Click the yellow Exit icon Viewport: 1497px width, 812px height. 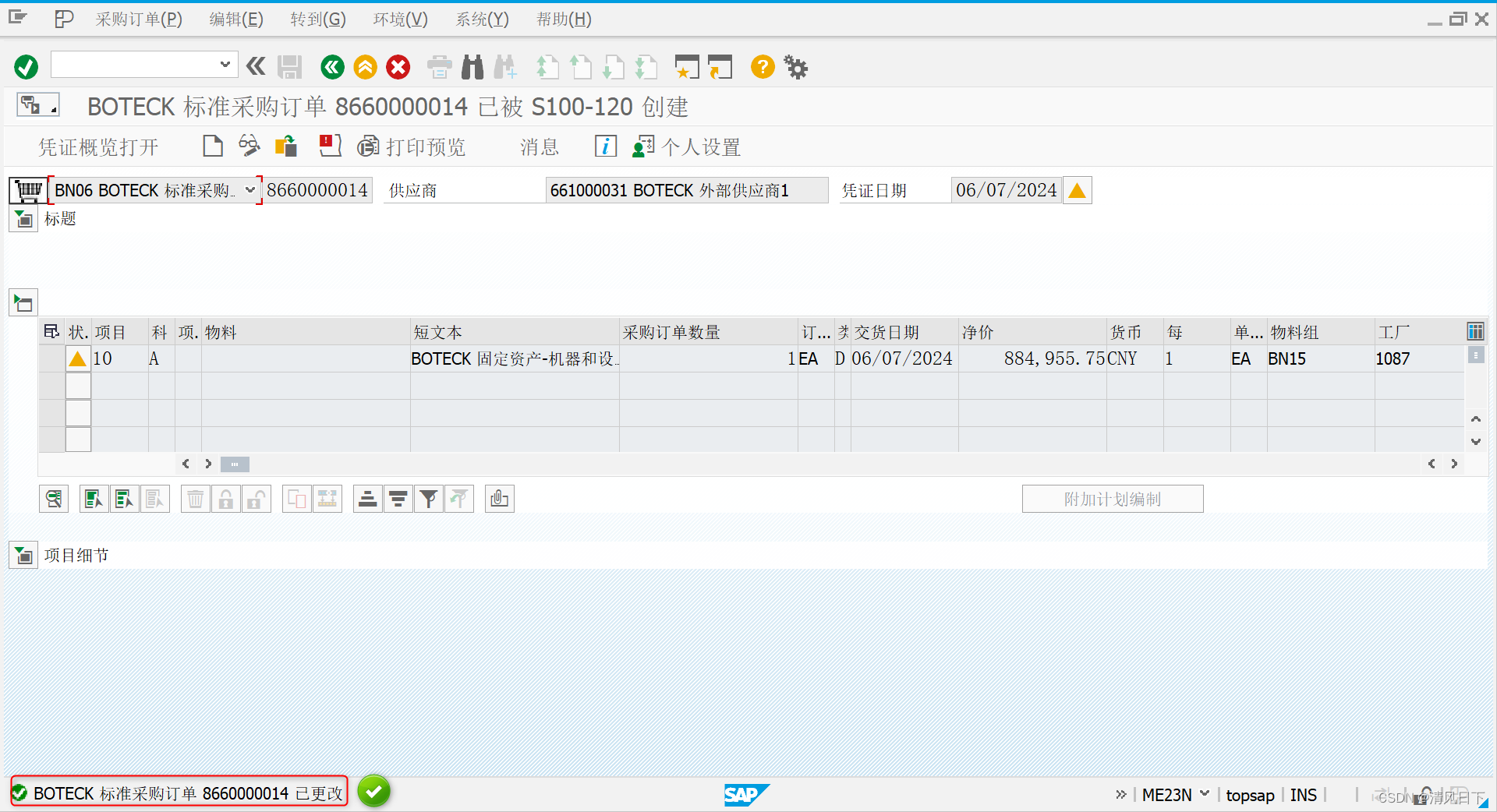pyautogui.click(x=365, y=67)
